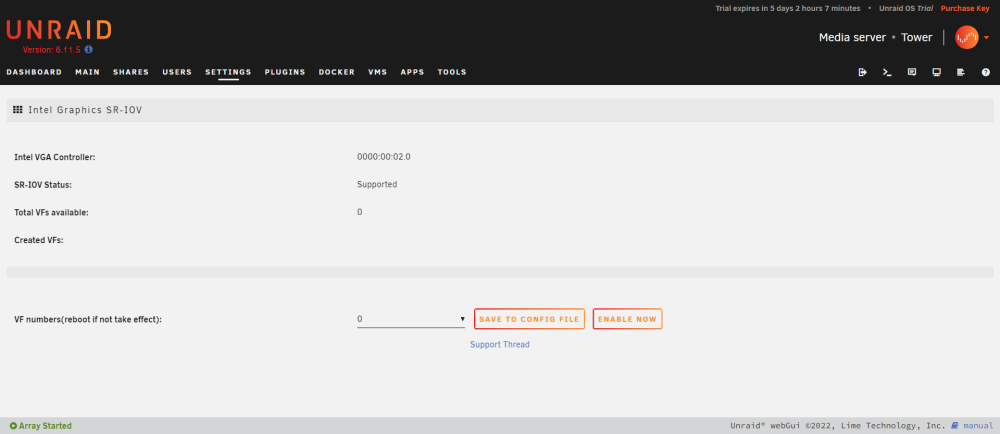Click the UNRAID logo

(x=59, y=30)
